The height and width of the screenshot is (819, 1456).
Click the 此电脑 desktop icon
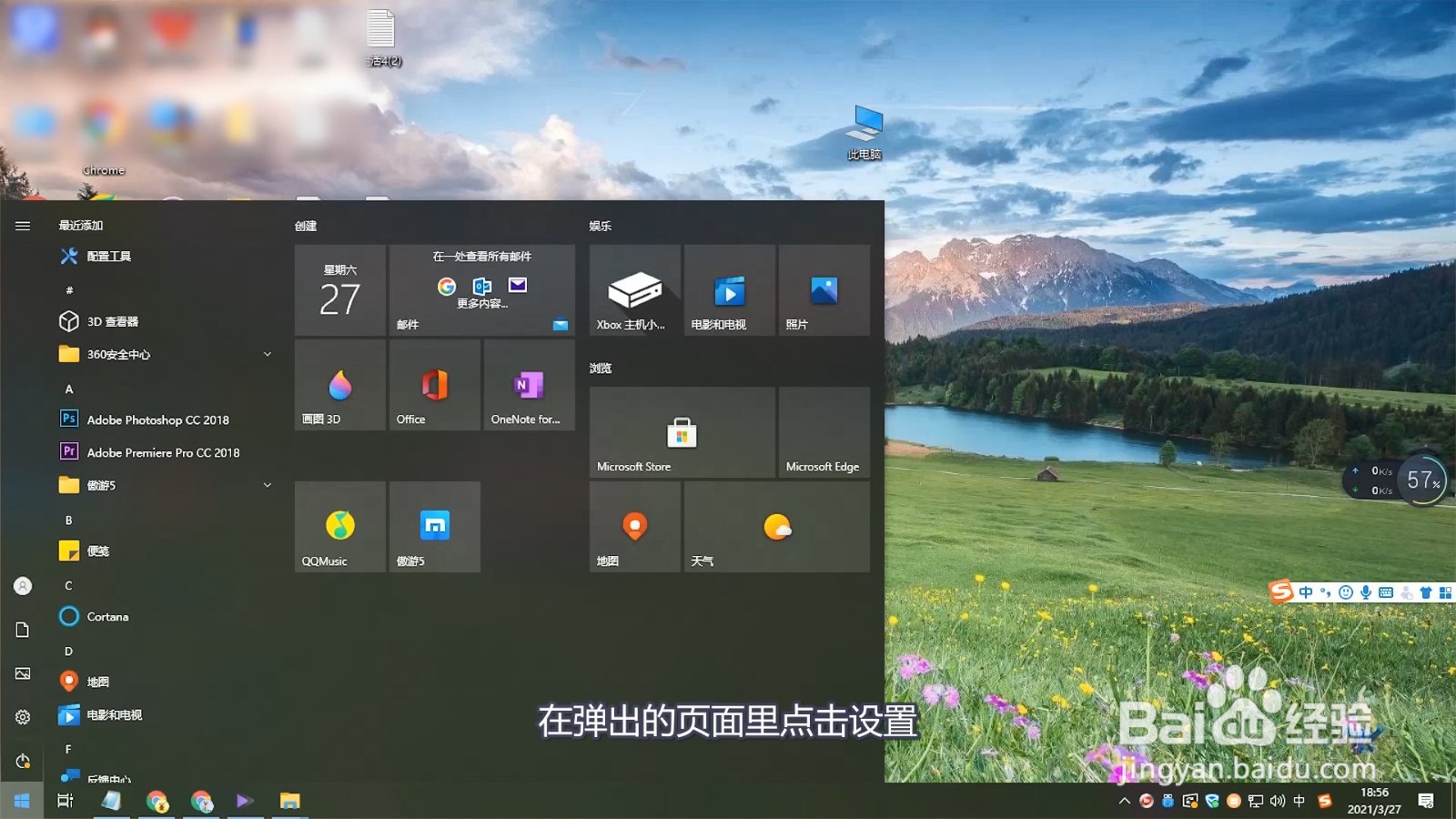(x=864, y=133)
